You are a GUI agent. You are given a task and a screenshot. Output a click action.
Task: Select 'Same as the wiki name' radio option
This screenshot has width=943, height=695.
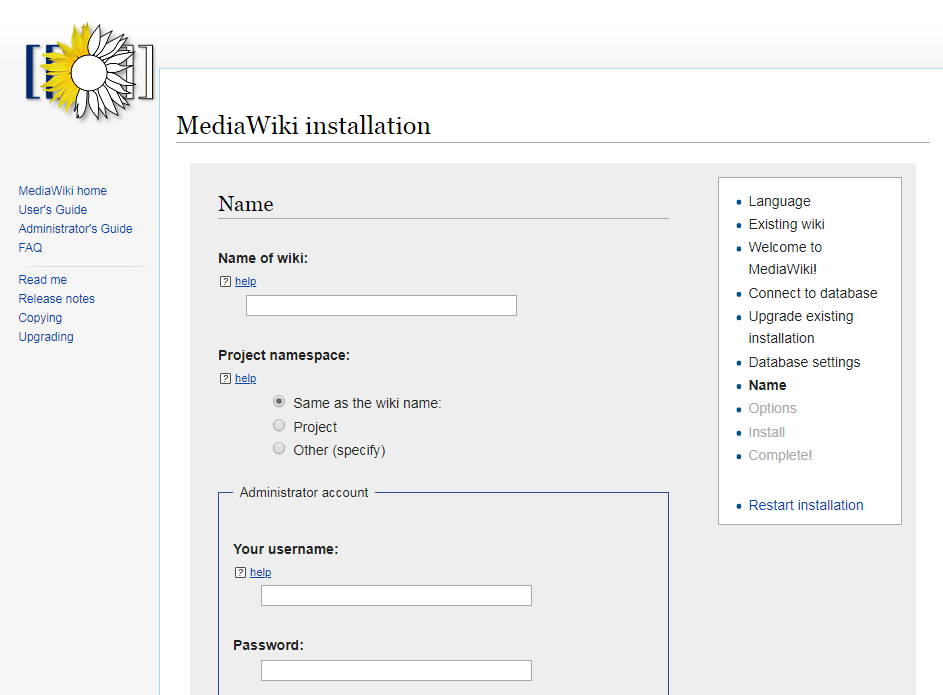tap(279, 401)
